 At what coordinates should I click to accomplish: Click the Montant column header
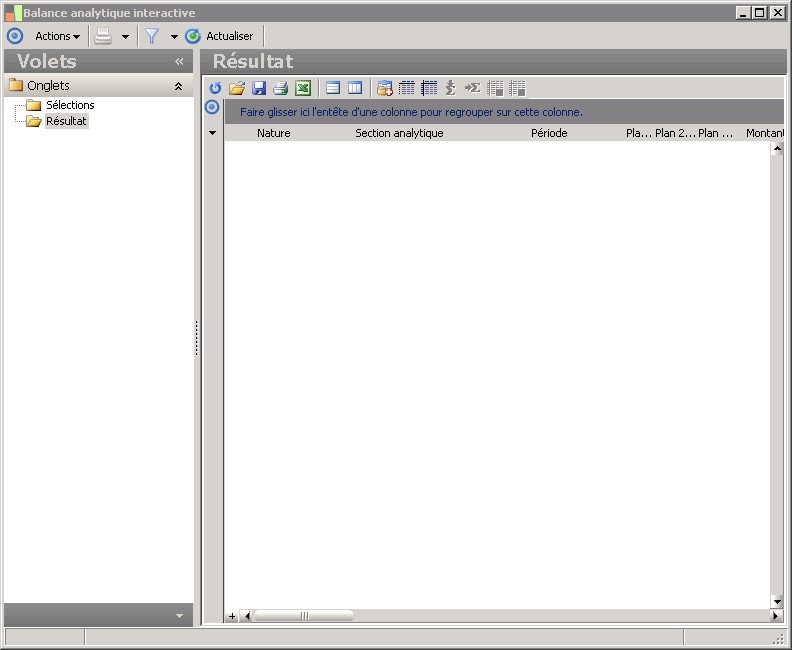pos(765,133)
